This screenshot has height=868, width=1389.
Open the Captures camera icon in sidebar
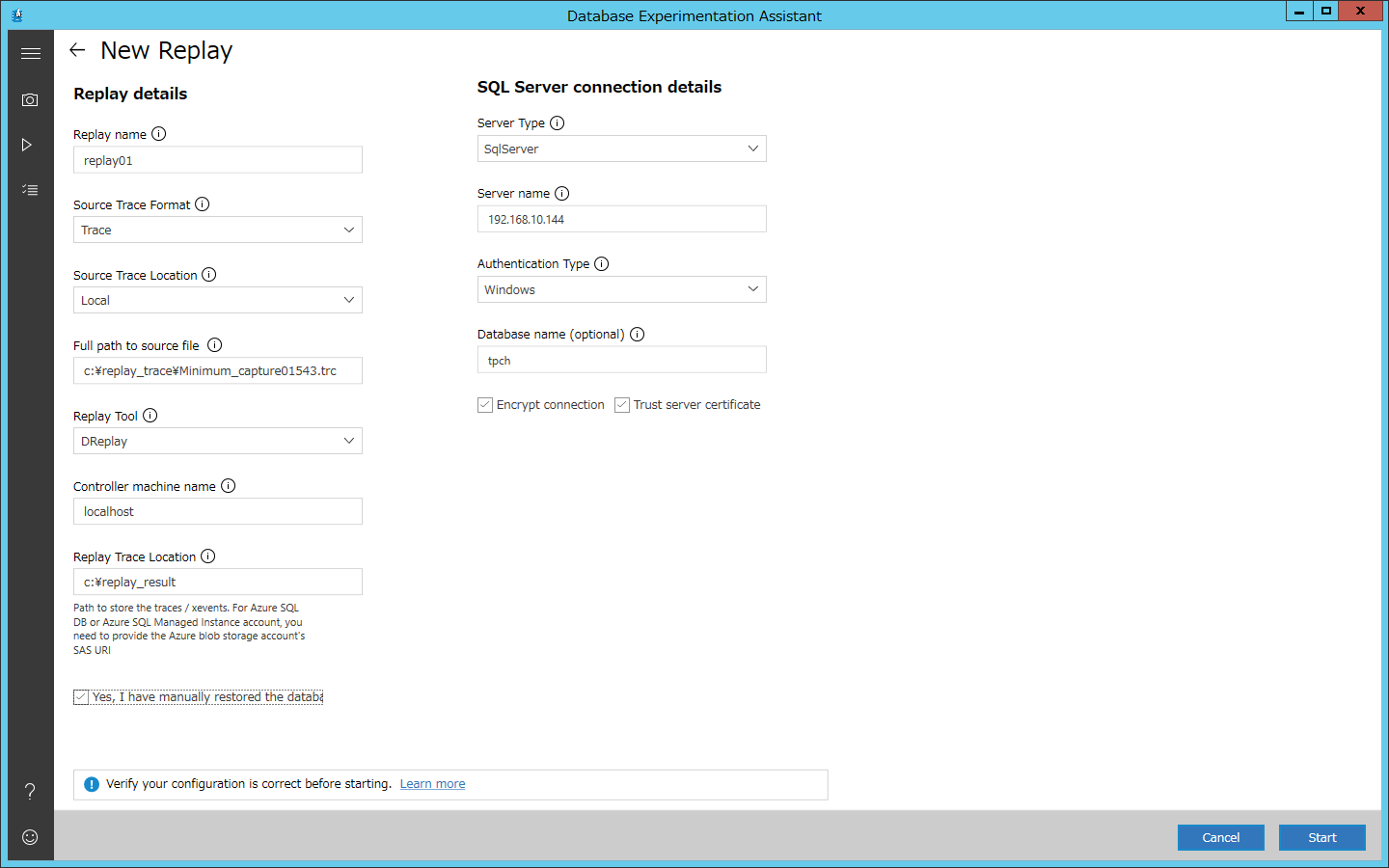(x=30, y=99)
